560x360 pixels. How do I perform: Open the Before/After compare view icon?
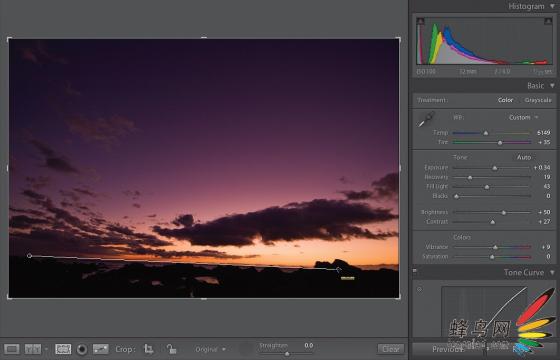tap(32, 349)
